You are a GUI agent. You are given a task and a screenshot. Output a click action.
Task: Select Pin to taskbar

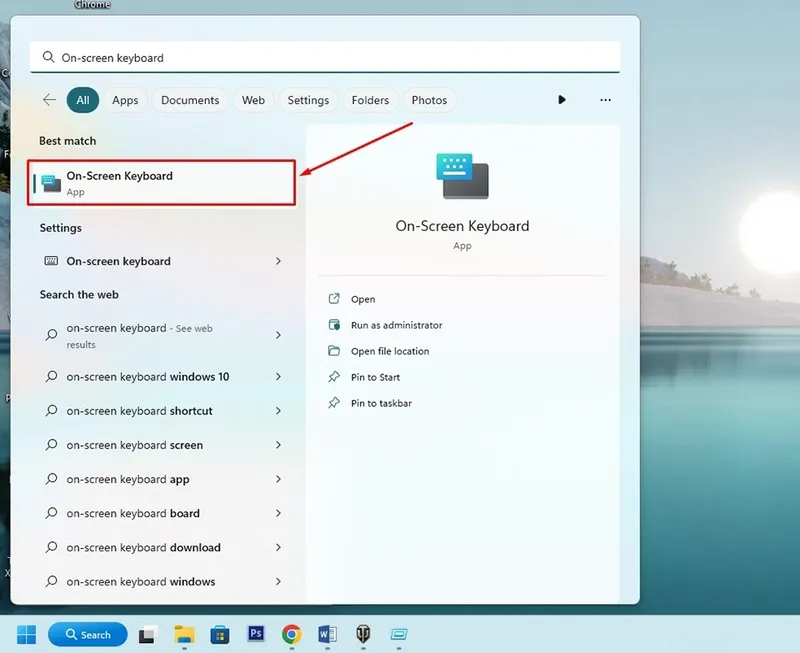click(381, 404)
